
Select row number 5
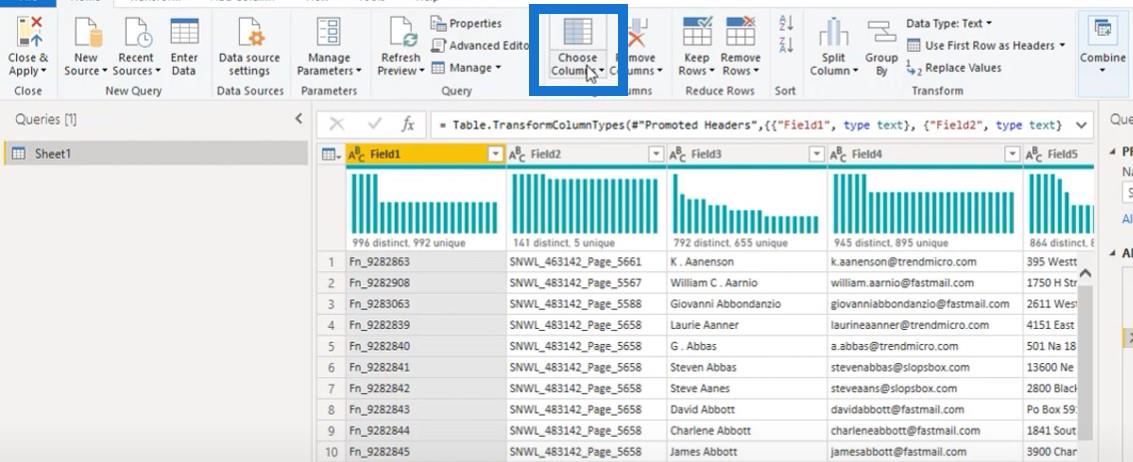331,346
